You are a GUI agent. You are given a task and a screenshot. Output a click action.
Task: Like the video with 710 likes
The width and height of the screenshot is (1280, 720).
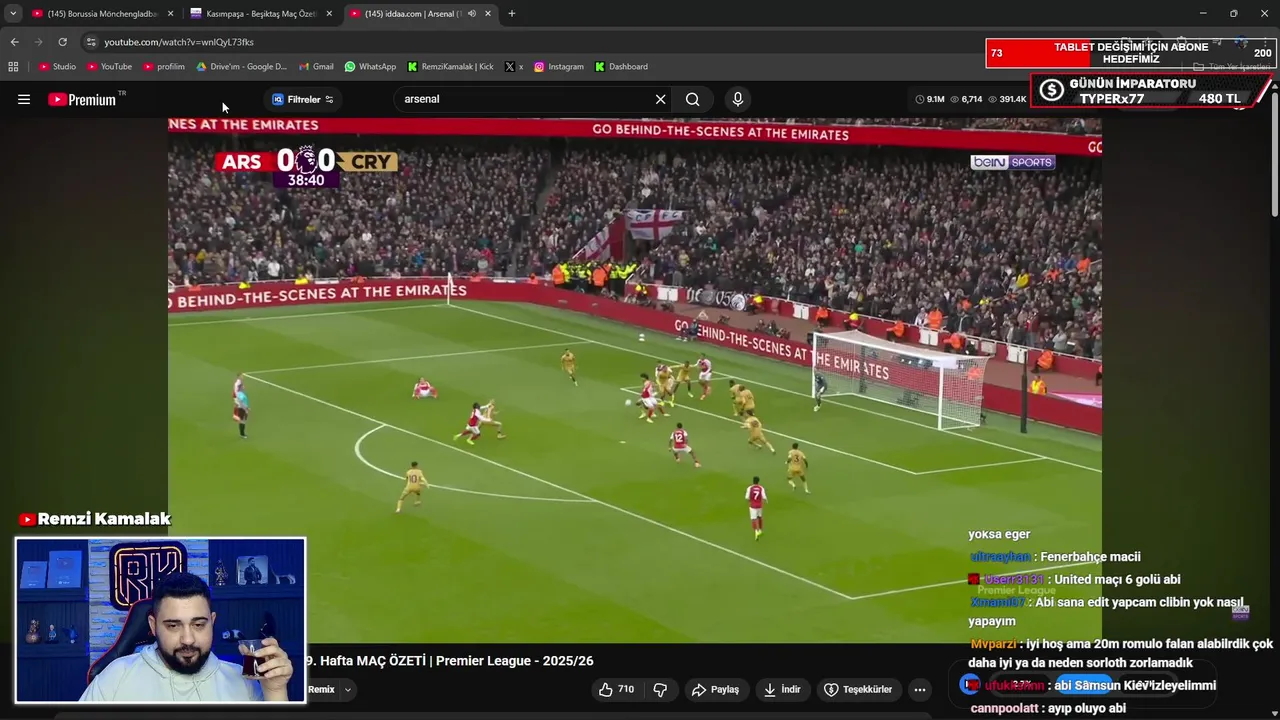[617, 689]
